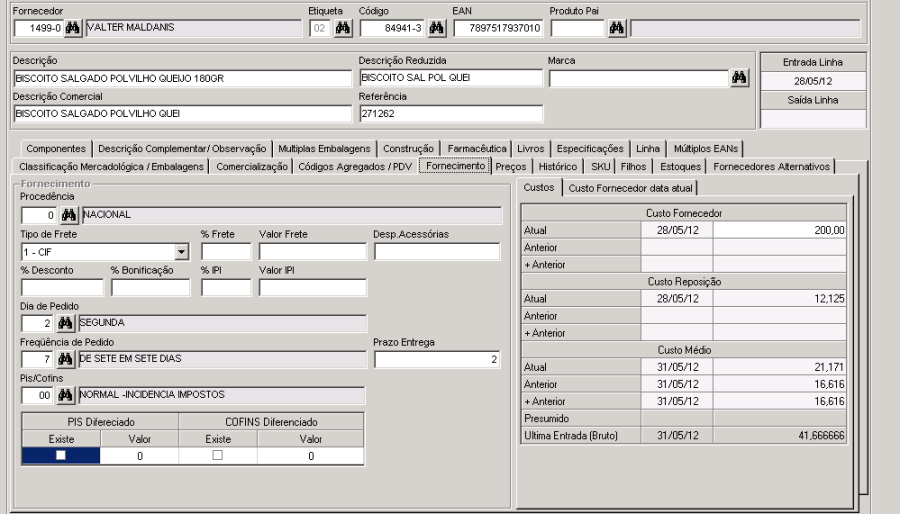The height and width of the screenshot is (514, 900).
Task: Open the Códigos Agregados / PDV tab
Action: click(355, 166)
